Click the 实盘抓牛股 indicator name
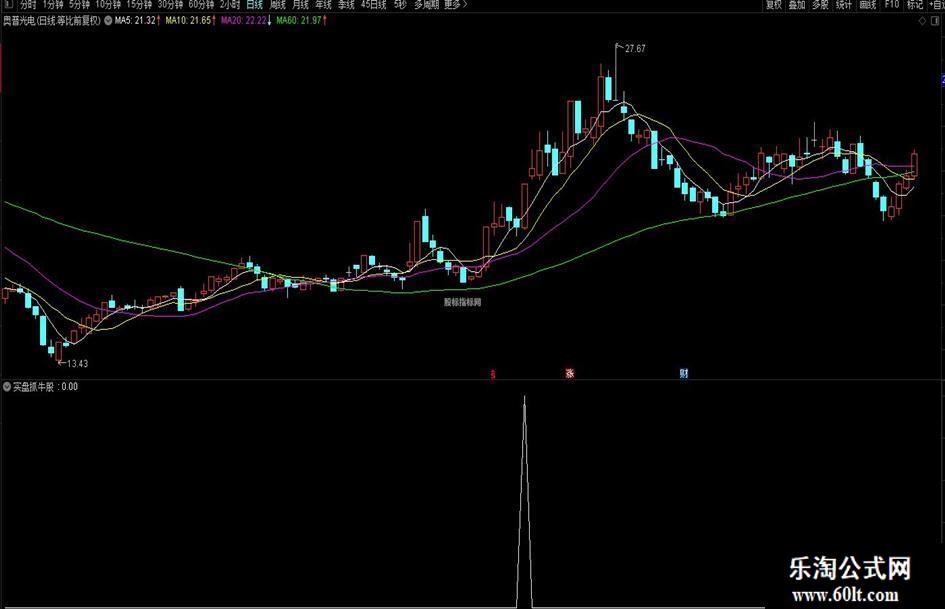Screen dimensions: 945x609 click(33, 387)
